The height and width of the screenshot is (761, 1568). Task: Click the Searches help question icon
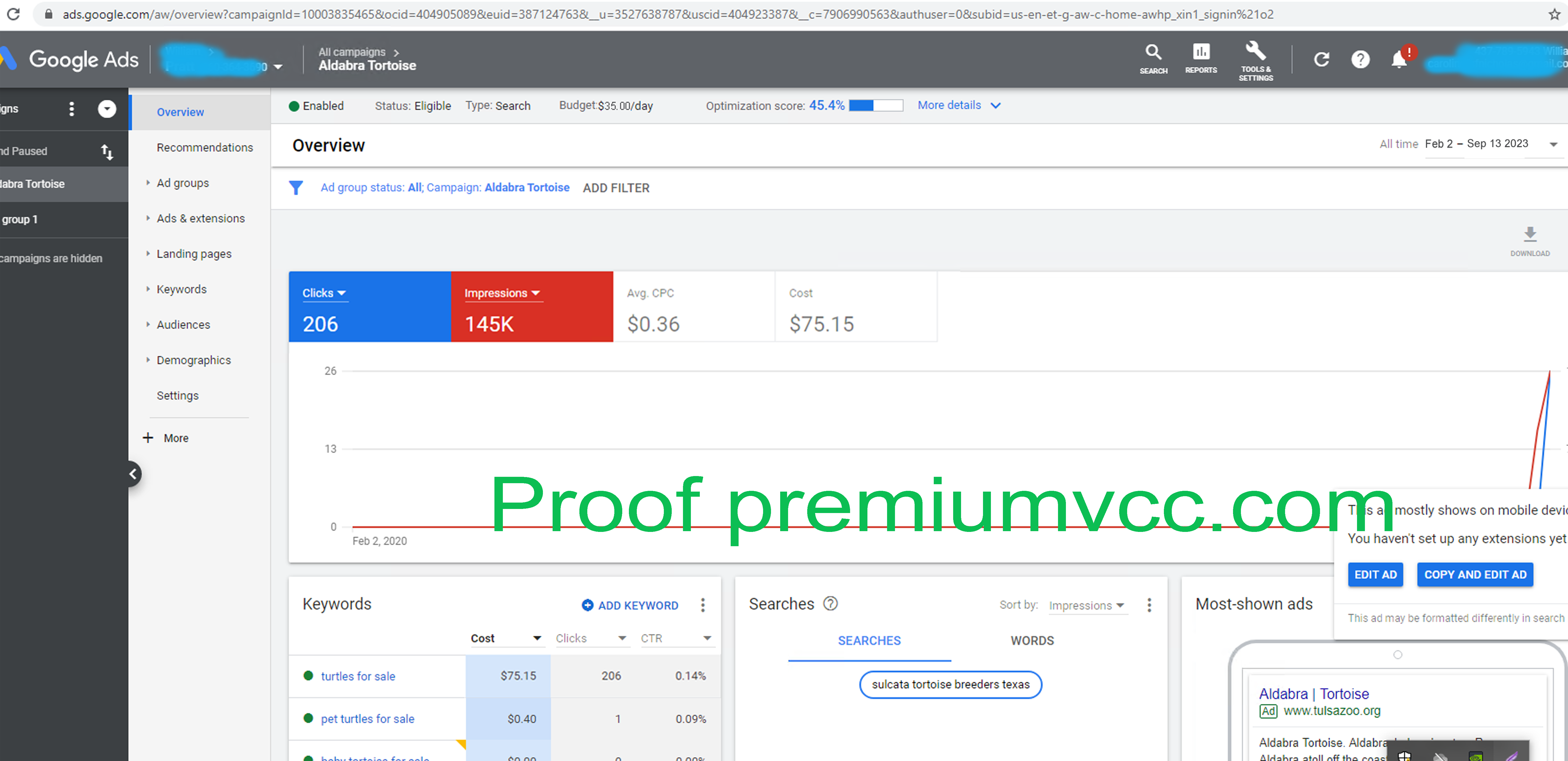point(830,603)
